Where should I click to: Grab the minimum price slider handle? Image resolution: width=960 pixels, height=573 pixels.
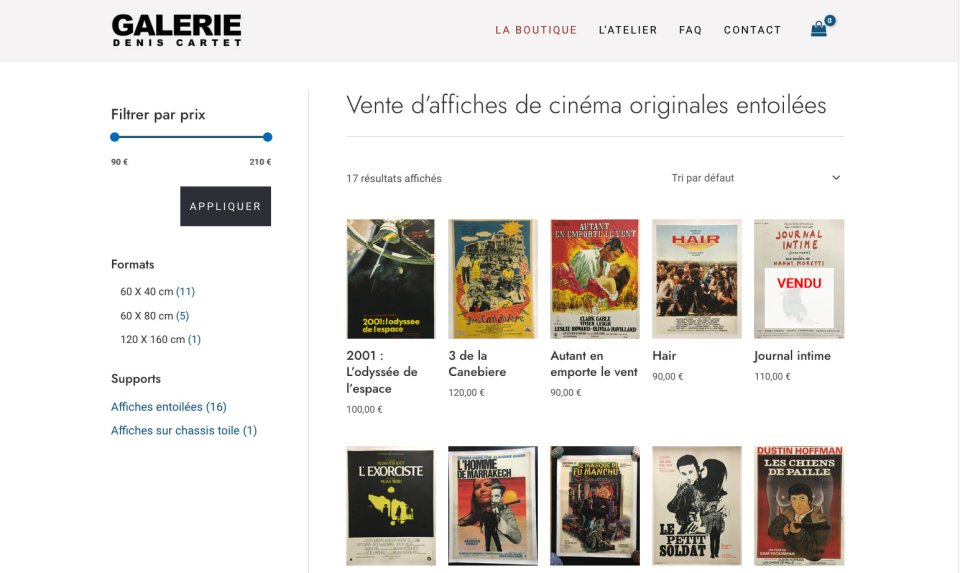point(114,137)
